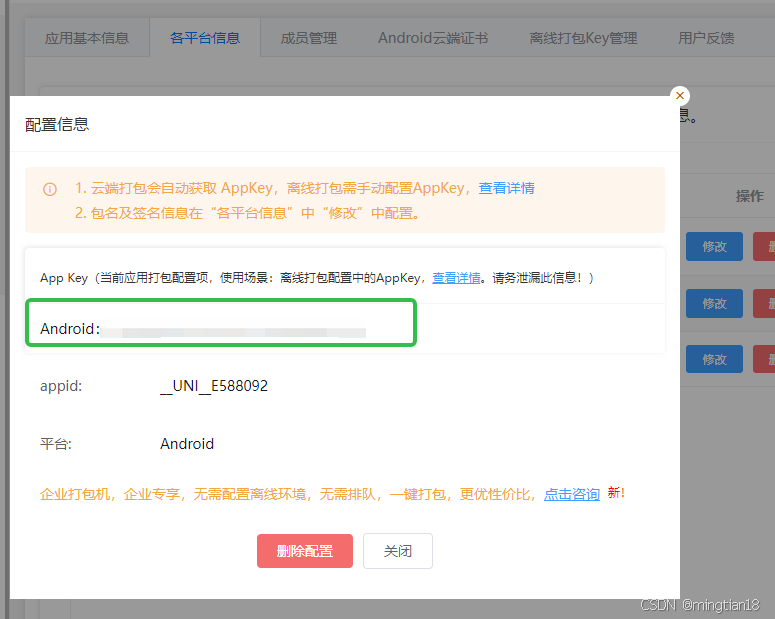Screen dimensions: 775x619
Task: Open the 应用基本信息 tab
Action: point(87,38)
